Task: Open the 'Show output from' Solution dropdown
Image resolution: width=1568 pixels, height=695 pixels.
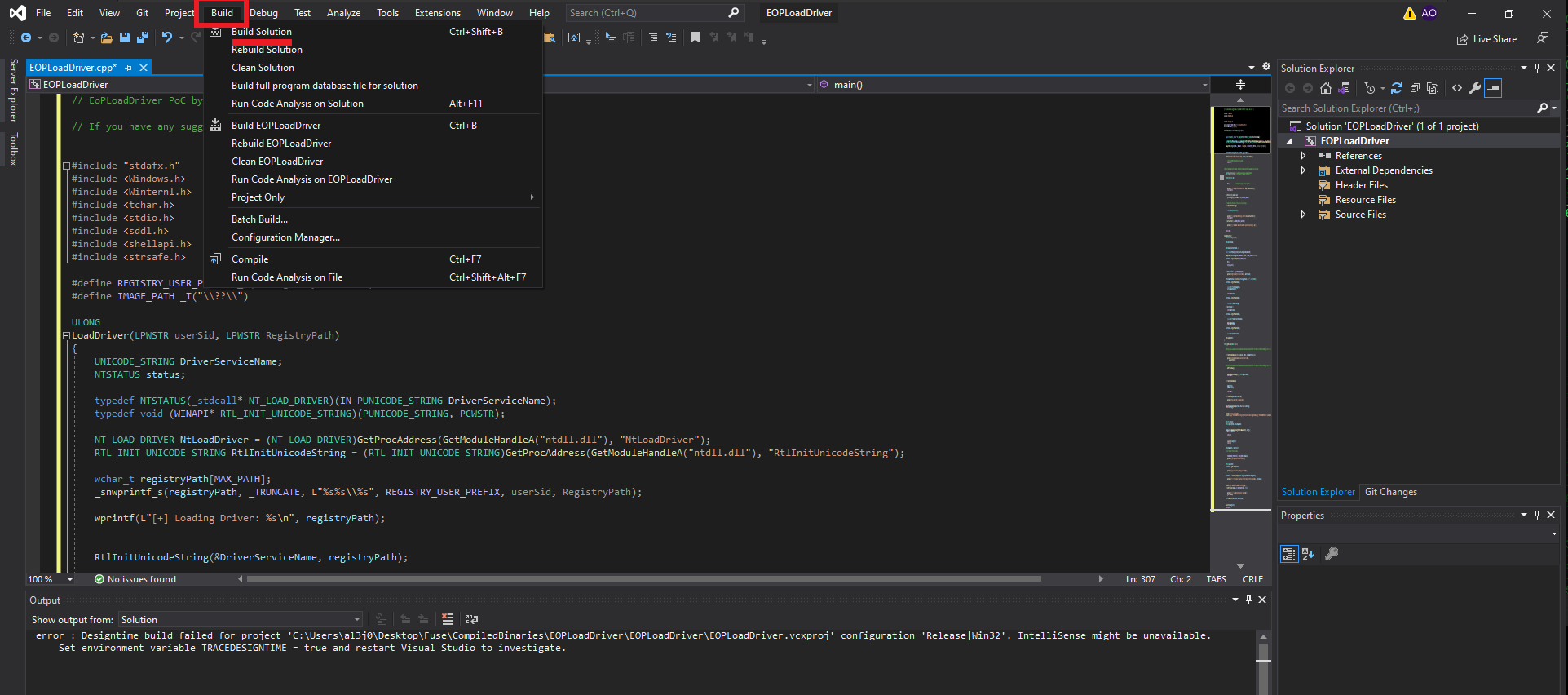Action: point(240,620)
